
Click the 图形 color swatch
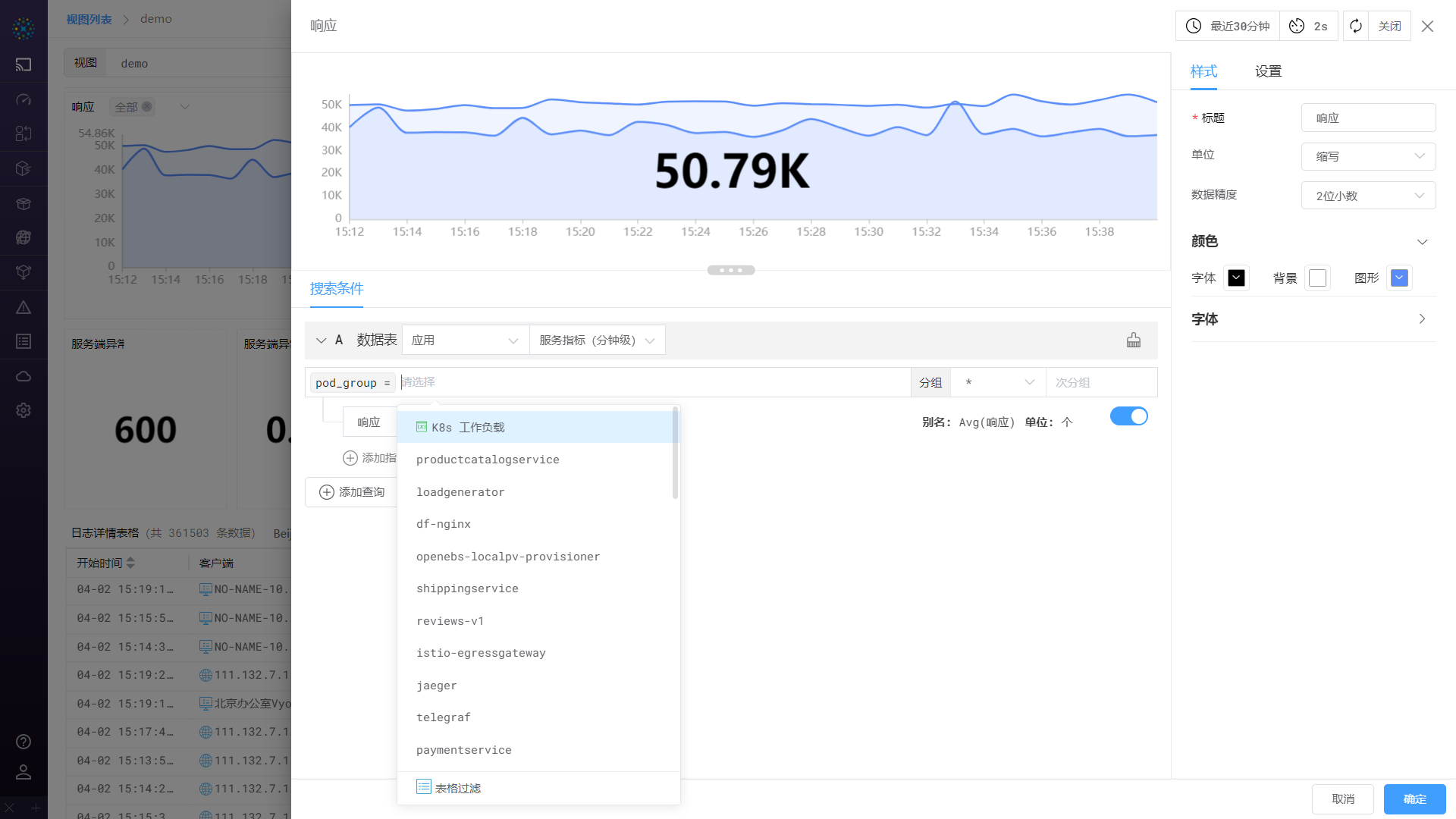(1399, 278)
